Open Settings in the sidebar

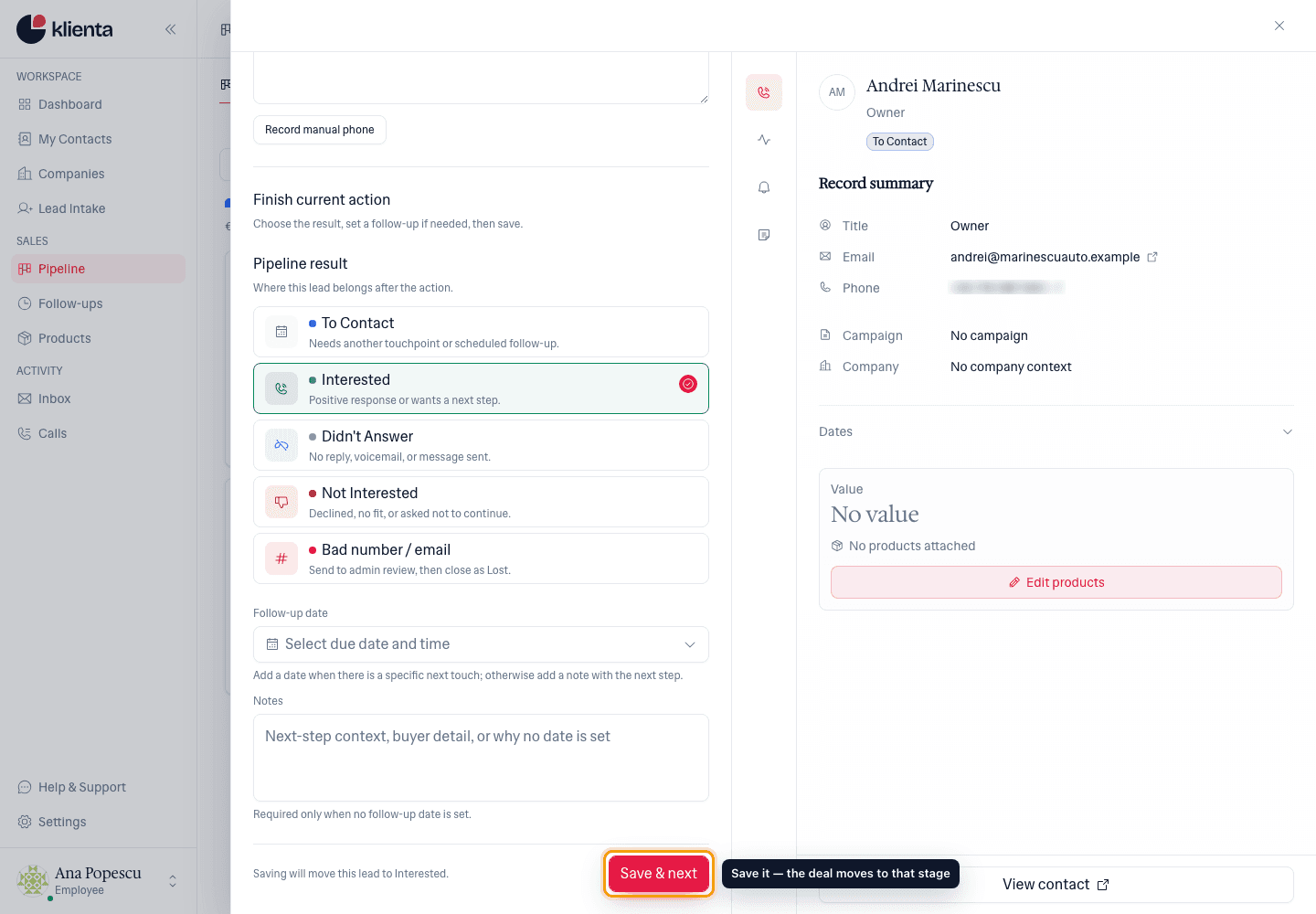(98, 822)
